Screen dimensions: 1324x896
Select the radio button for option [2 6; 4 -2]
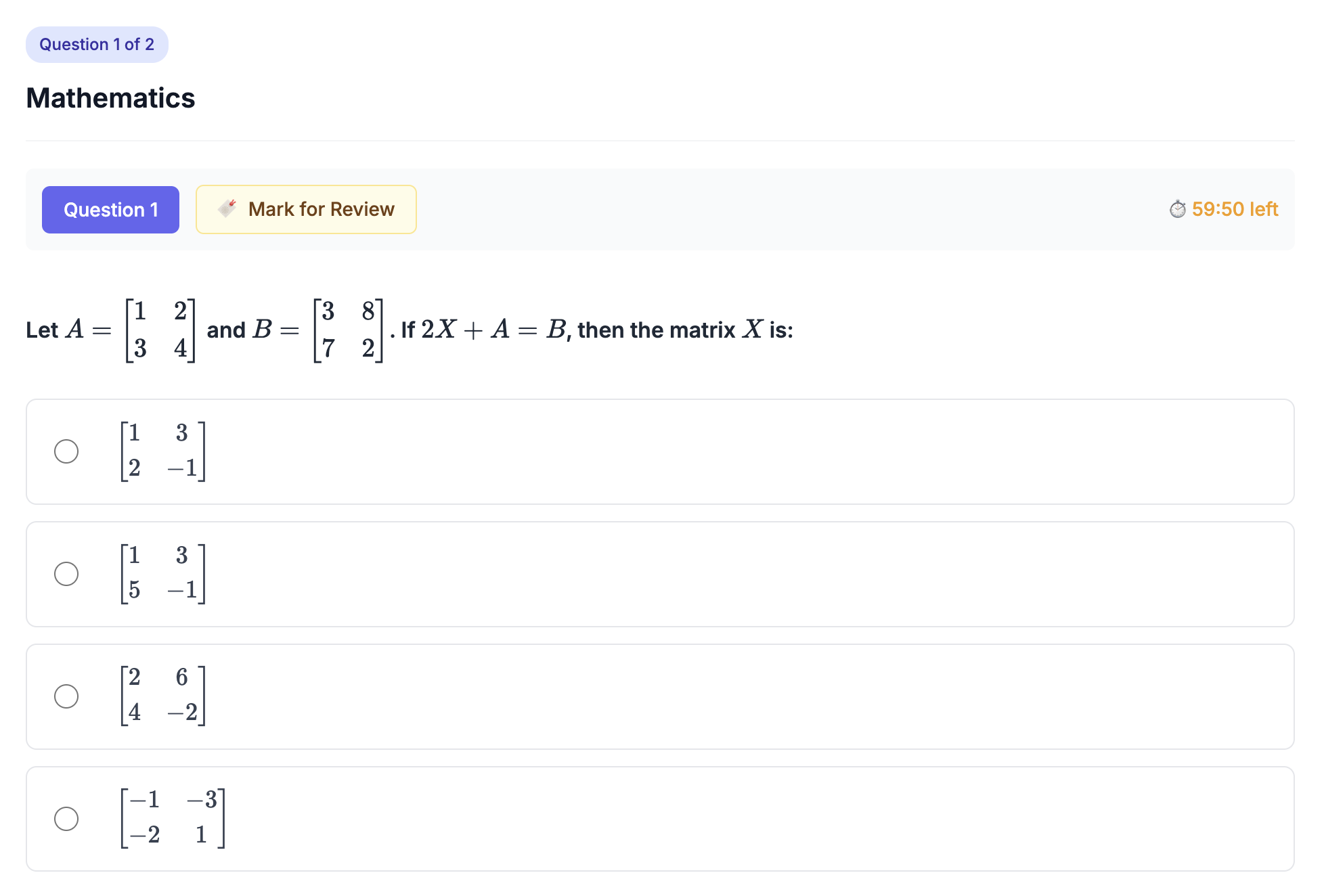point(66,695)
